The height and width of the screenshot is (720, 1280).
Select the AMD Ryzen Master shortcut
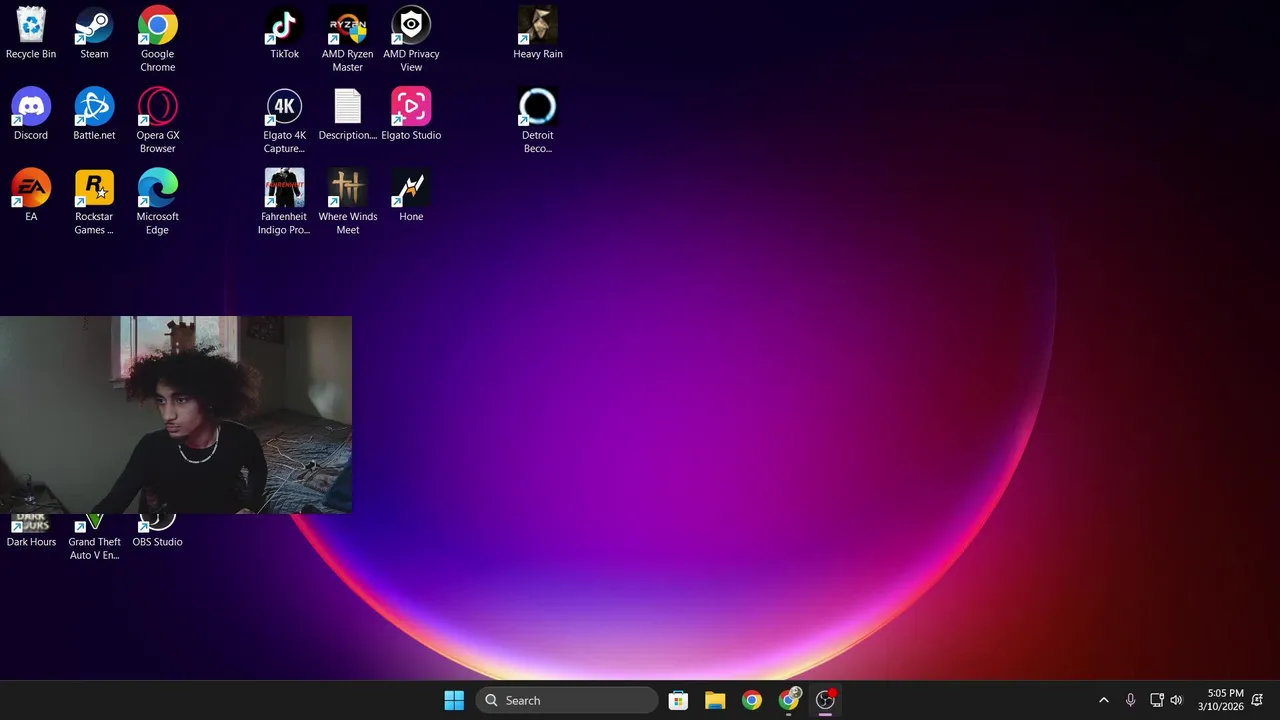tap(347, 40)
